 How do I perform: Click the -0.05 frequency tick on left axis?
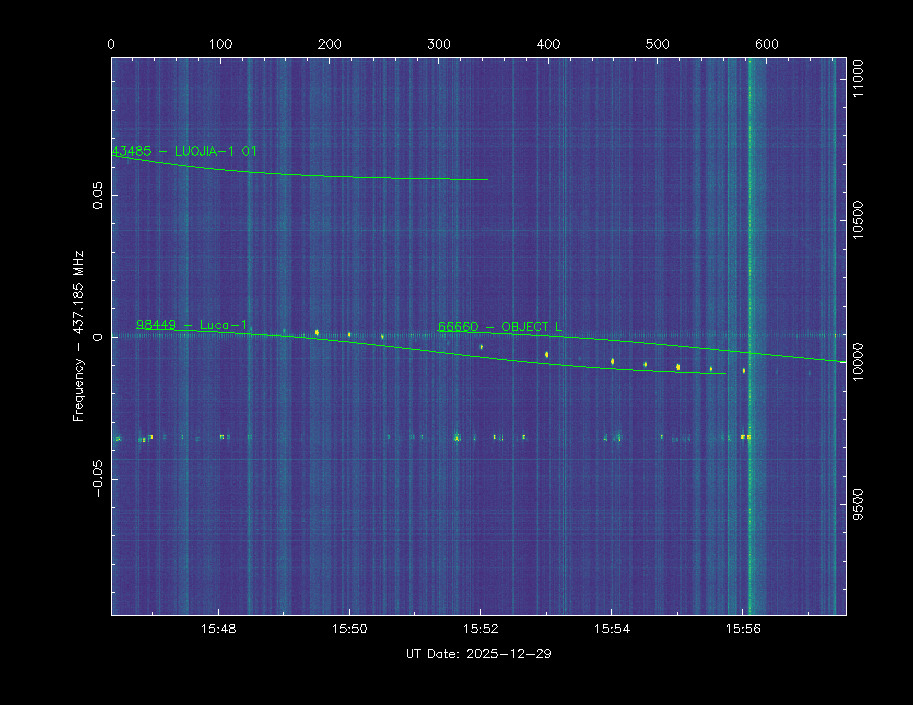click(98, 478)
